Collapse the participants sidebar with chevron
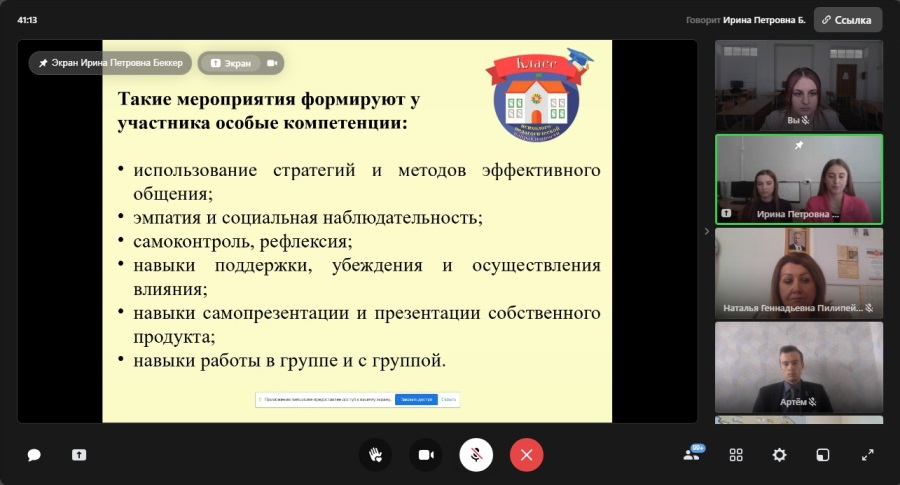900x485 pixels. click(x=706, y=231)
